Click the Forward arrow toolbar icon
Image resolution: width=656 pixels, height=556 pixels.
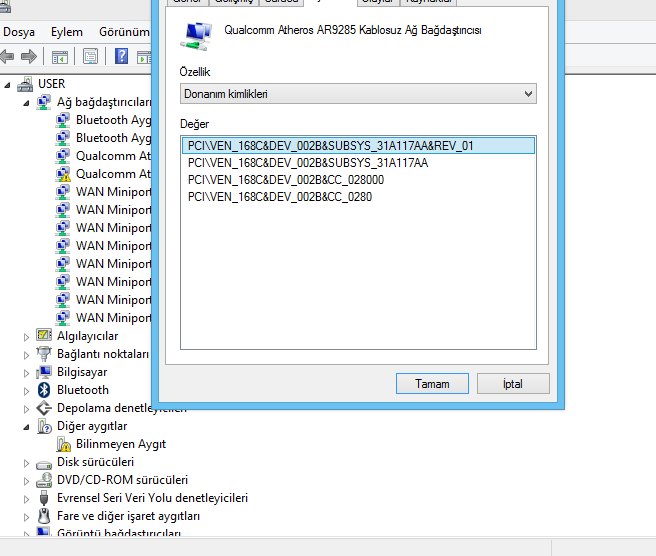(x=29, y=56)
